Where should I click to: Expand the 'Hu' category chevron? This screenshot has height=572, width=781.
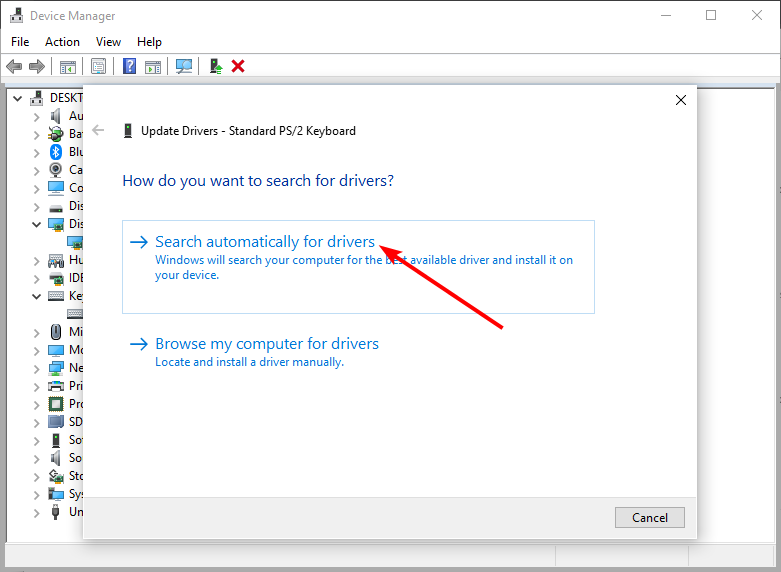click(x=36, y=261)
